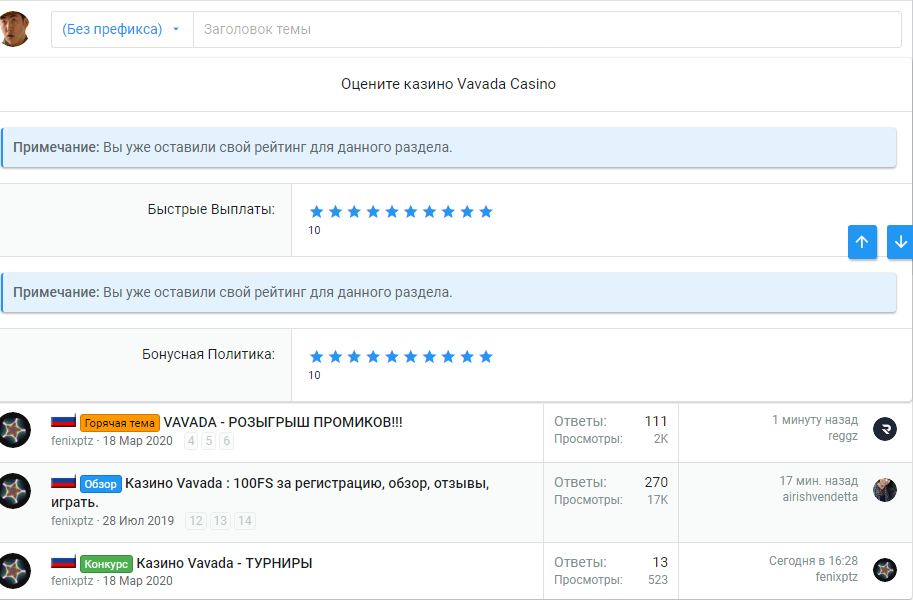Image resolution: width=913 pixels, height=600 pixels.
Task: Click the first star in Бонусная Политика rating
Action: point(316,357)
